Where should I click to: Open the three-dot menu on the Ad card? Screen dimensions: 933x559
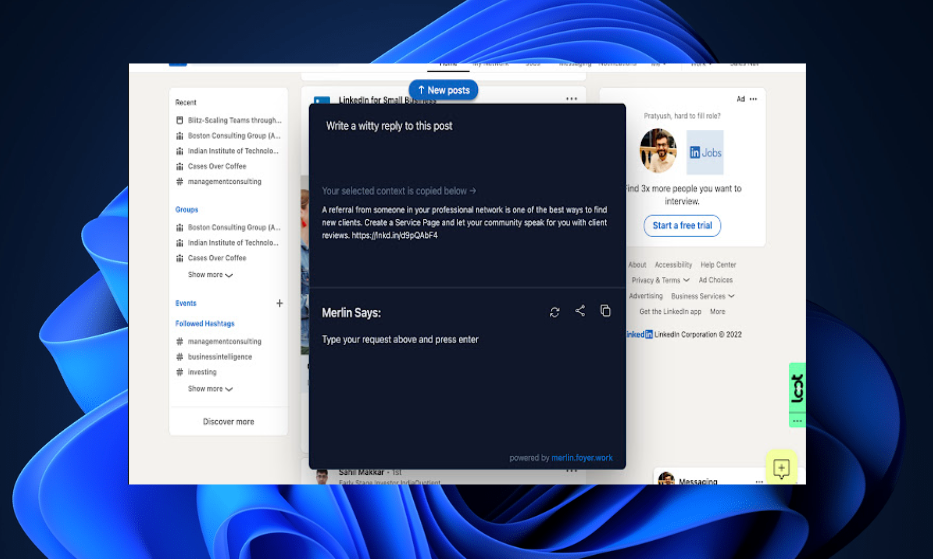(x=753, y=99)
